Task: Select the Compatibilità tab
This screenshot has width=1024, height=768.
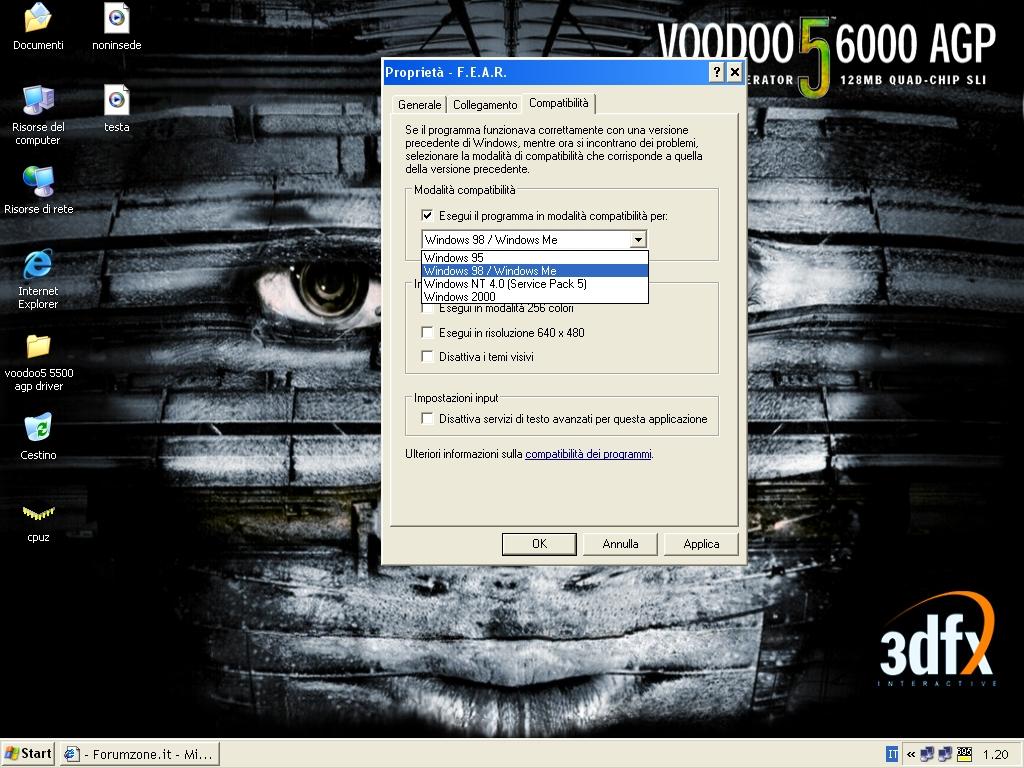Action: pyautogui.click(x=559, y=103)
